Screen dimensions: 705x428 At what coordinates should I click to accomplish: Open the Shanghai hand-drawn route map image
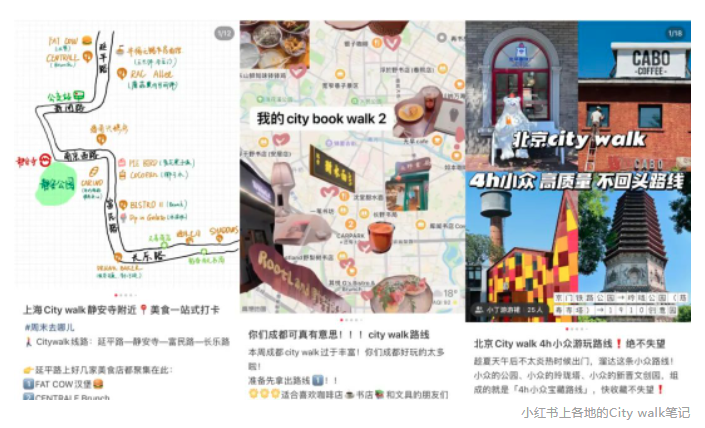coord(126,154)
